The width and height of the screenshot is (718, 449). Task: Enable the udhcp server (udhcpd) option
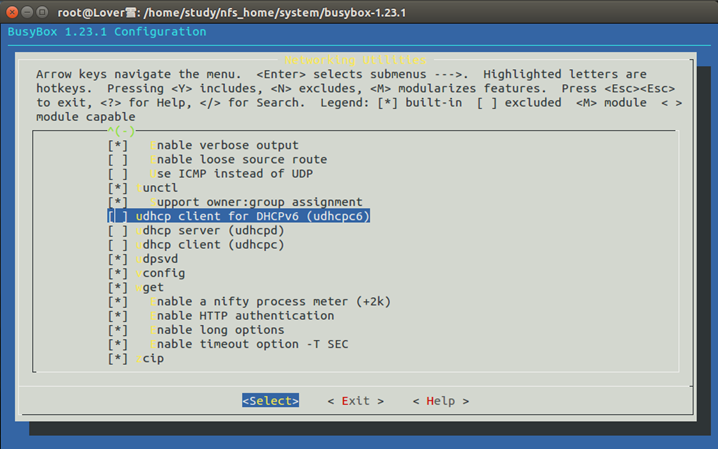click(118, 230)
